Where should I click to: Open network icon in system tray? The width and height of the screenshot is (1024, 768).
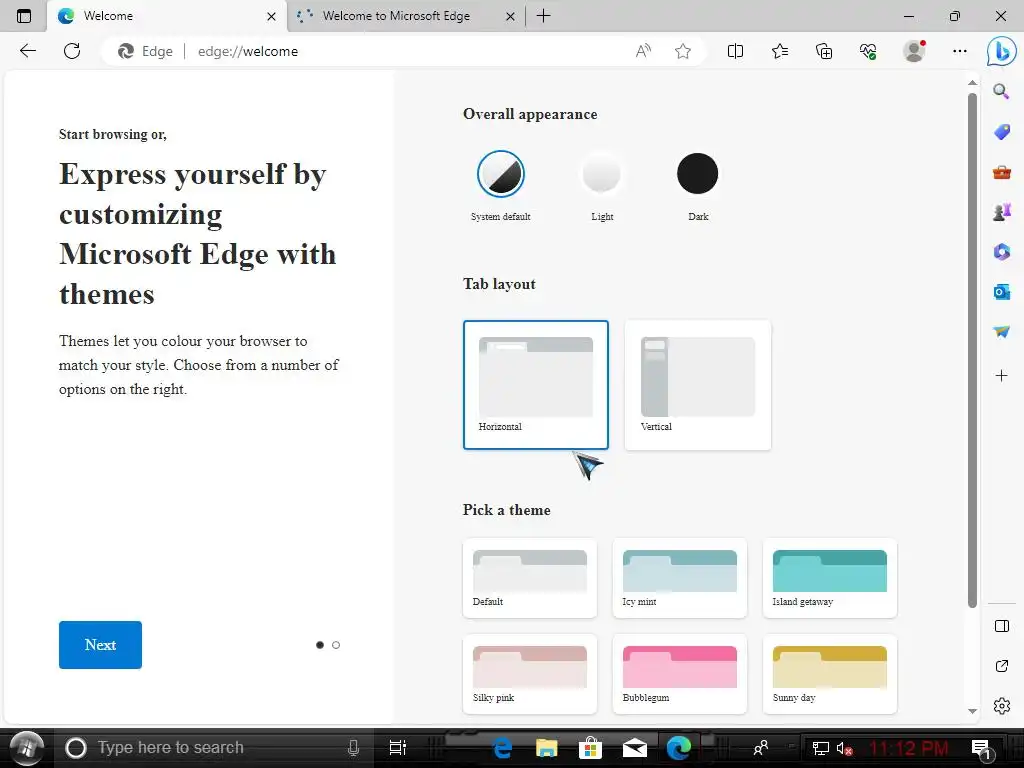point(820,748)
